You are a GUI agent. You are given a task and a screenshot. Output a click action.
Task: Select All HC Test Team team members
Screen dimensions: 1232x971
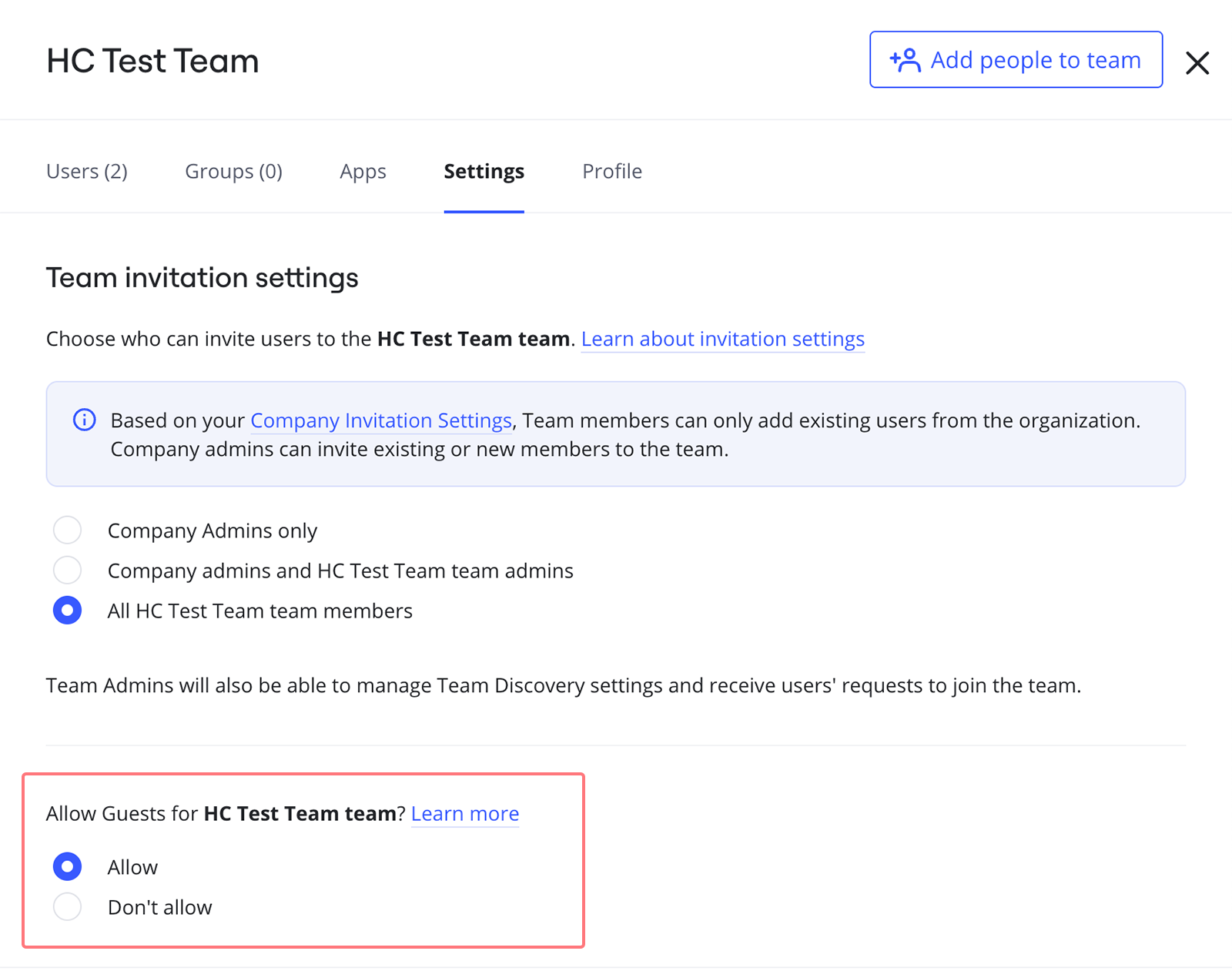(x=68, y=611)
